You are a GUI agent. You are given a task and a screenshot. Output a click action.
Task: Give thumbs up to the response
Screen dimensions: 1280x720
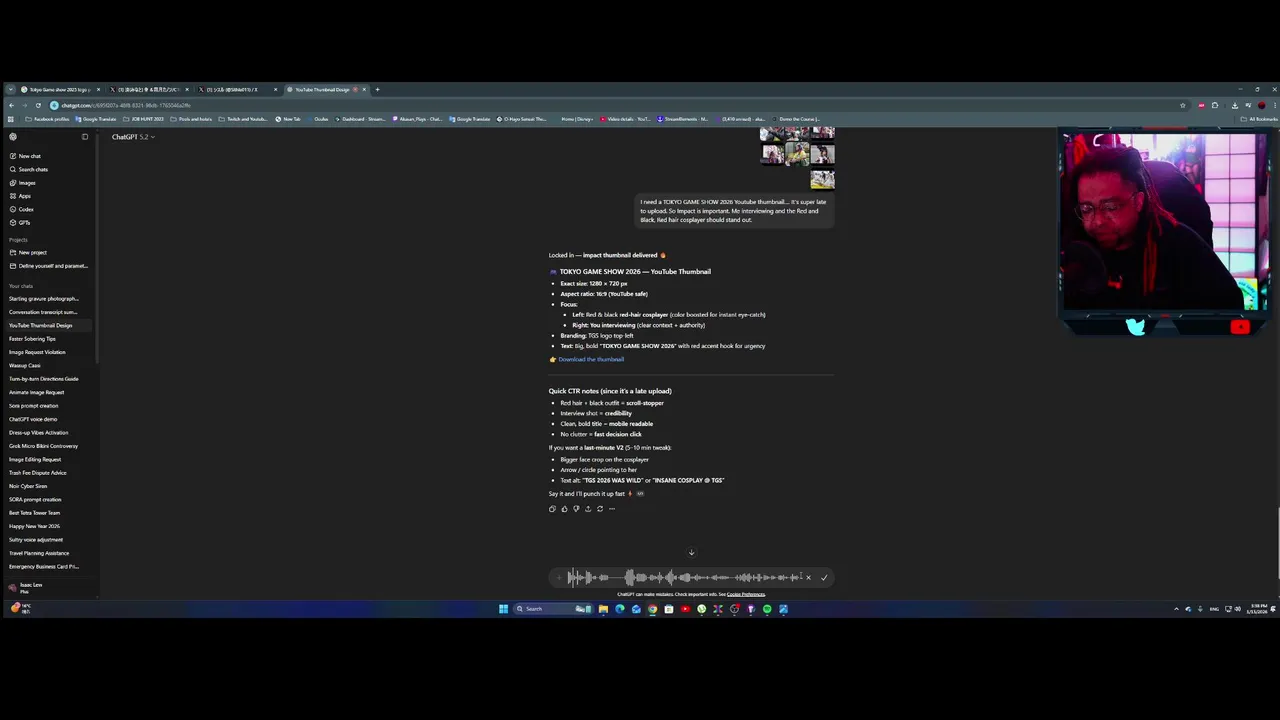564,508
